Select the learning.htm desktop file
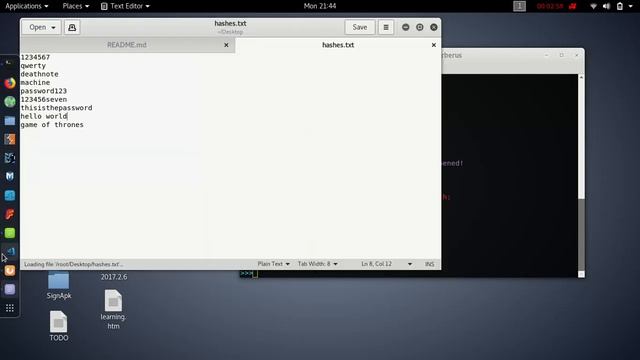The width and height of the screenshot is (640, 360). coord(113,309)
